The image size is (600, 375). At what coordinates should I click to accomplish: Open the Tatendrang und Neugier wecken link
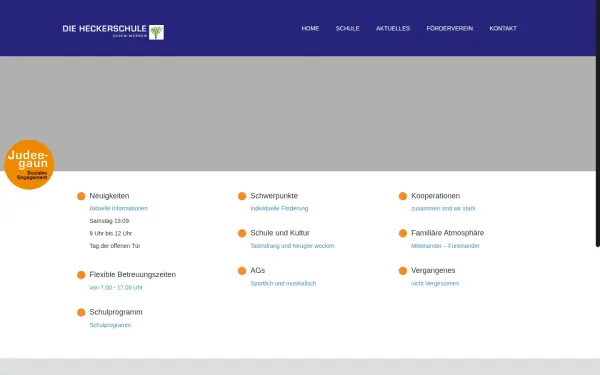coord(292,246)
